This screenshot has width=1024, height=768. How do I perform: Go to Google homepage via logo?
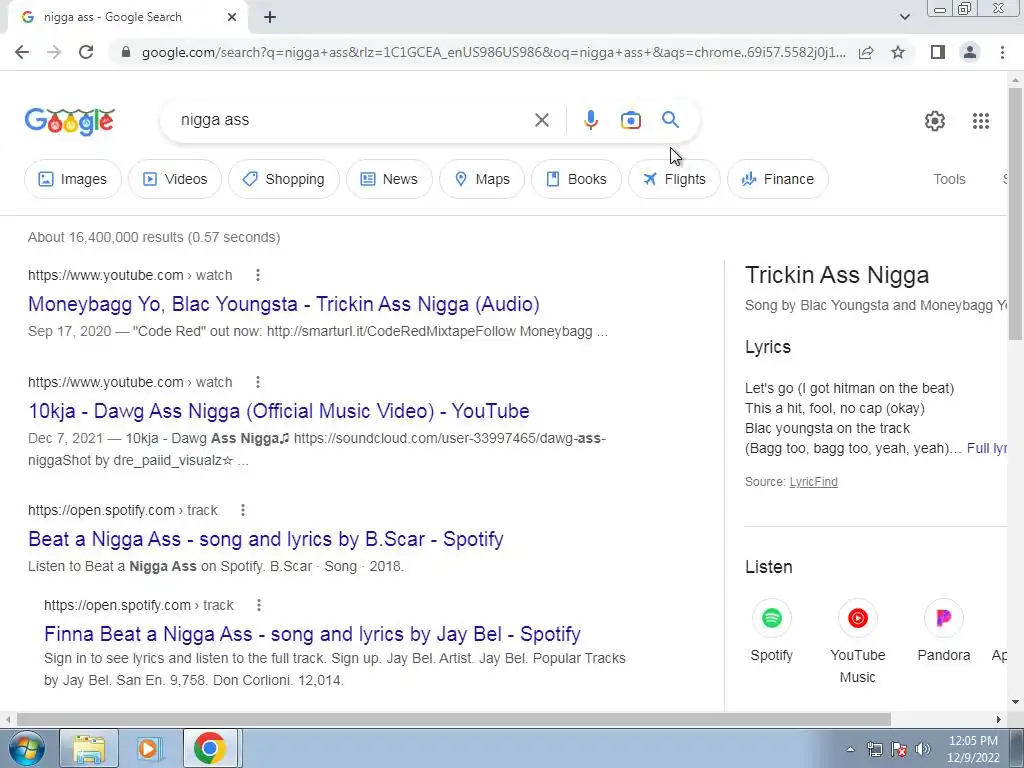(x=70, y=121)
